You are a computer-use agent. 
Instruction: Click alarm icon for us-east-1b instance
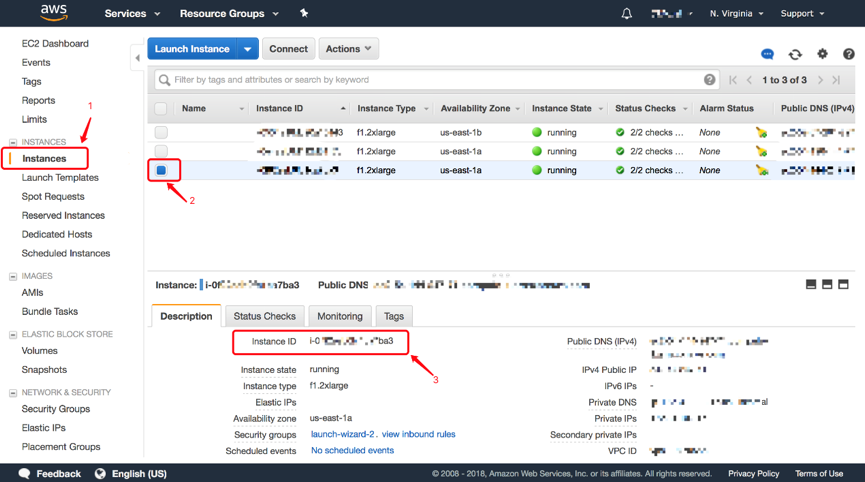tap(762, 132)
